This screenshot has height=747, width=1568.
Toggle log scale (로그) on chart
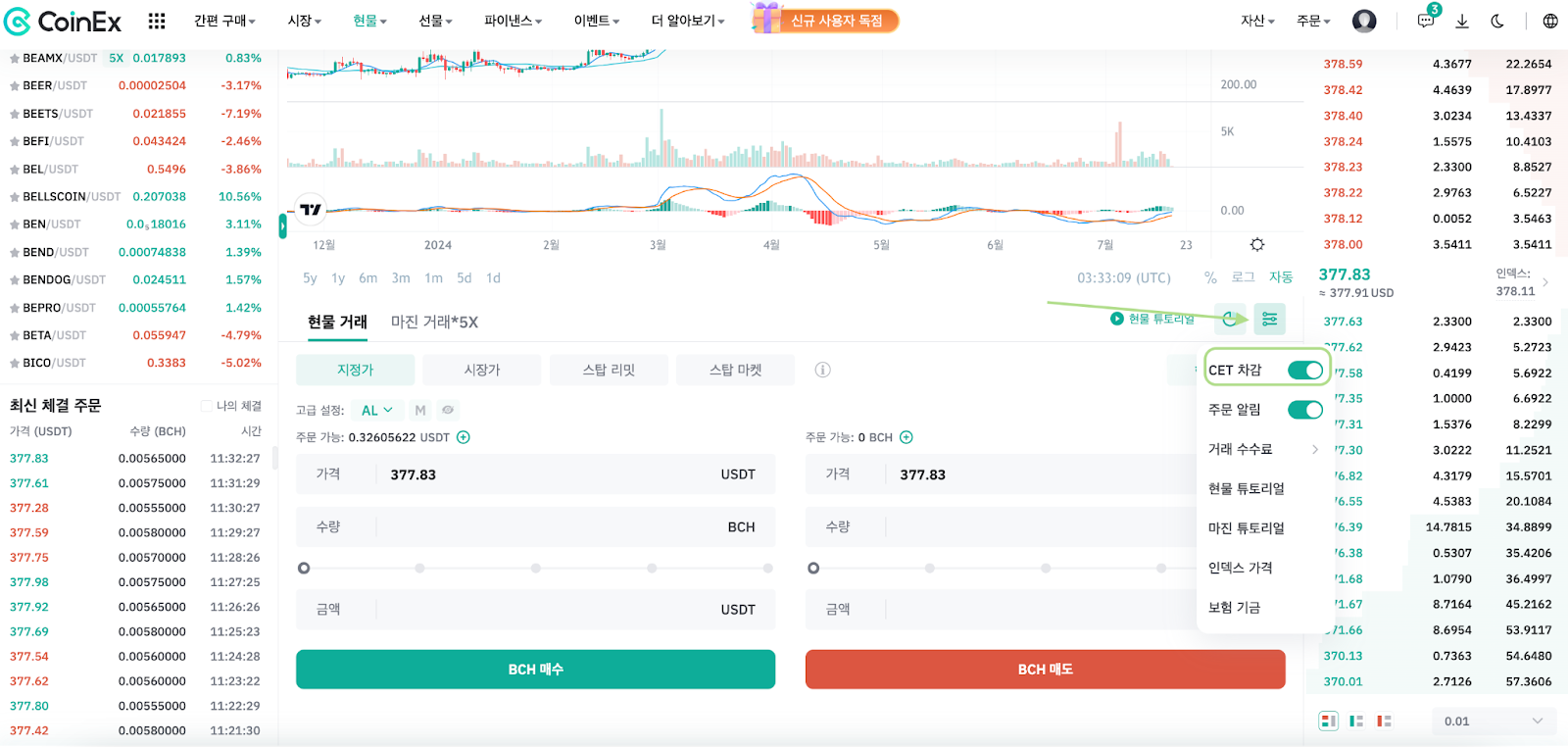[1243, 277]
